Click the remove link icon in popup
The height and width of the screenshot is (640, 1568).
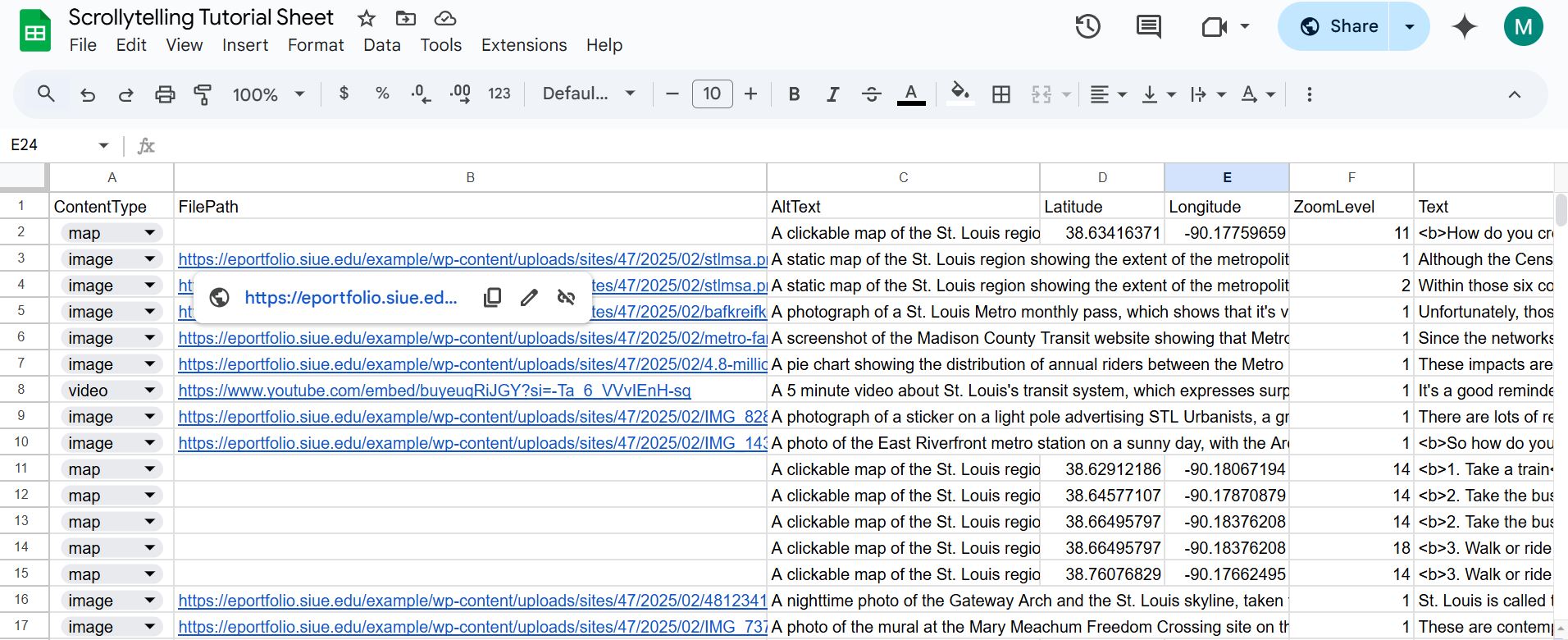(x=566, y=297)
